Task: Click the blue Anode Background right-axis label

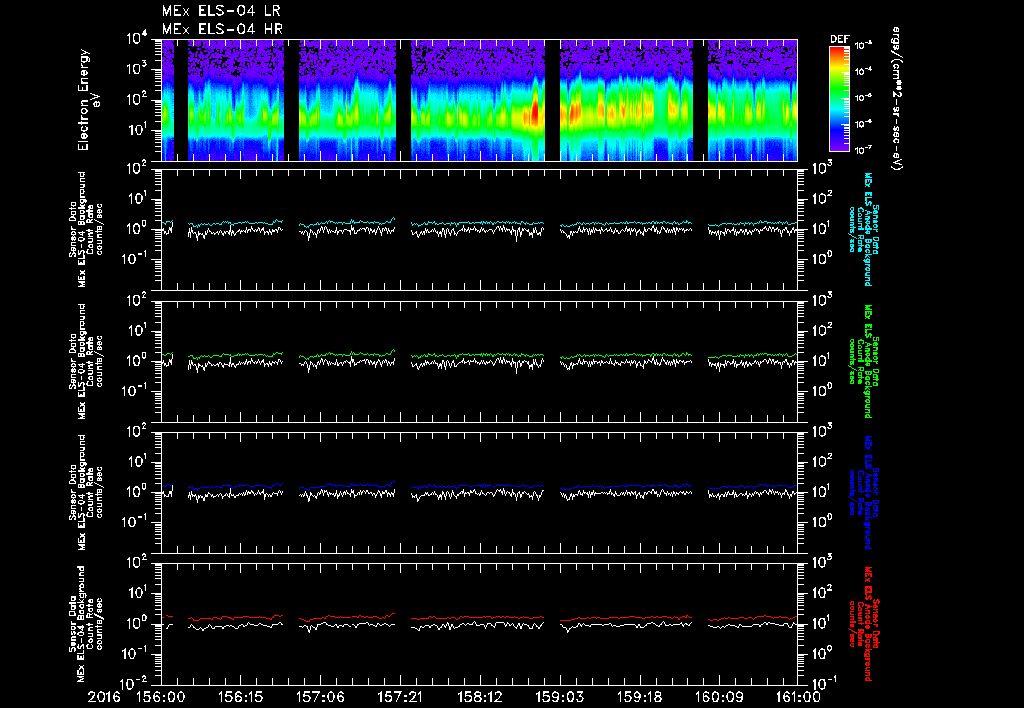Action: pyautogui.click(x=863, y=492)
